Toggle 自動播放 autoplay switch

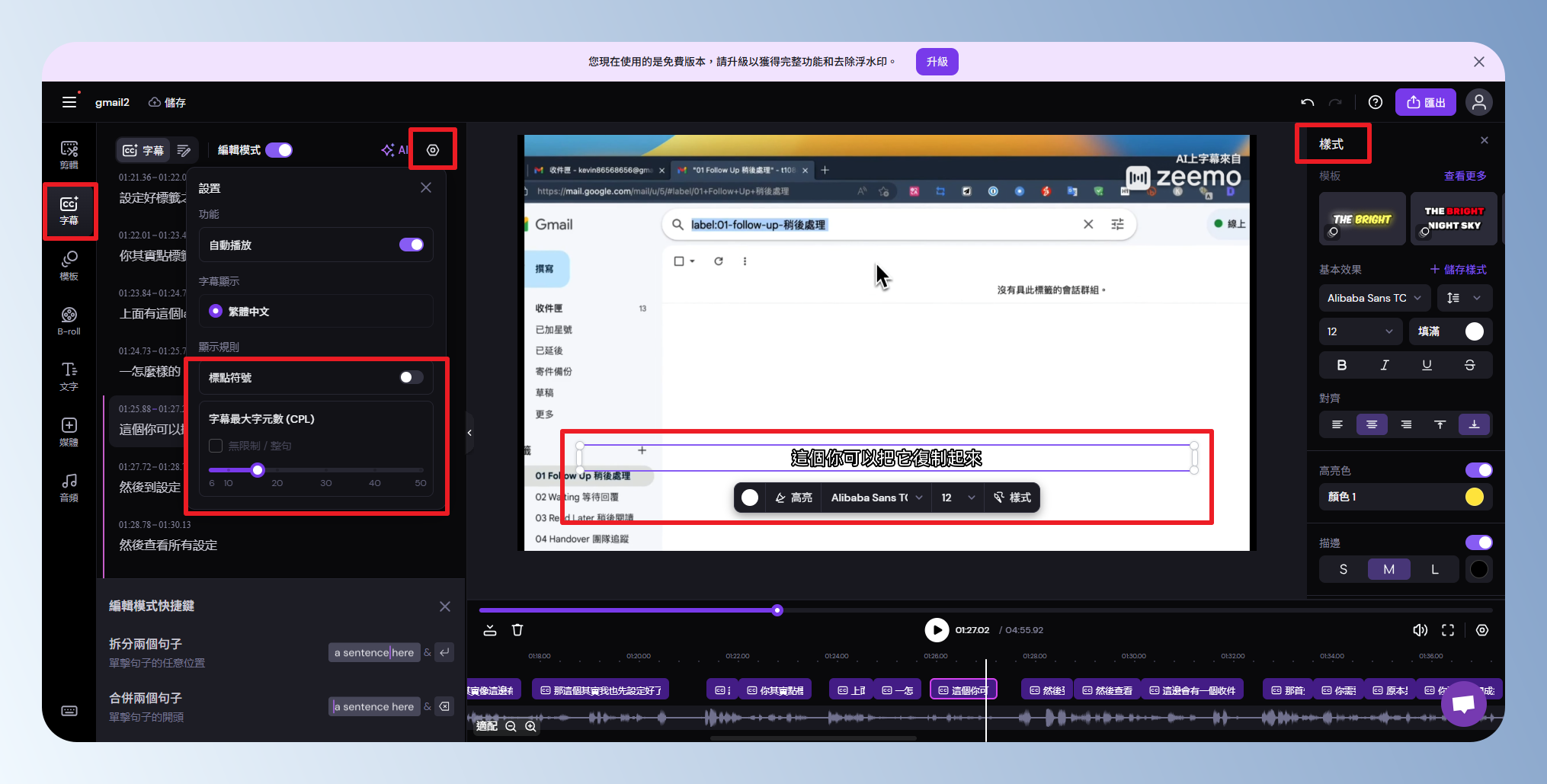click(x=411, y=245)
